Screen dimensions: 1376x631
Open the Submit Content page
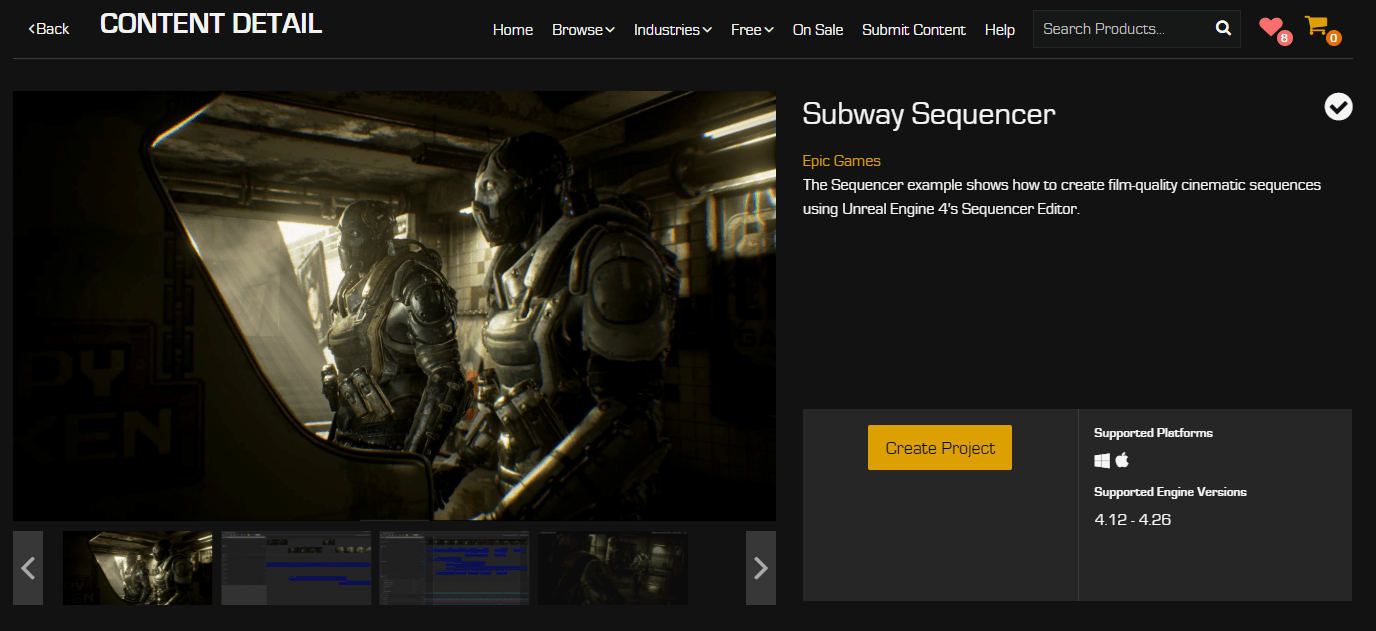point(914,30)
